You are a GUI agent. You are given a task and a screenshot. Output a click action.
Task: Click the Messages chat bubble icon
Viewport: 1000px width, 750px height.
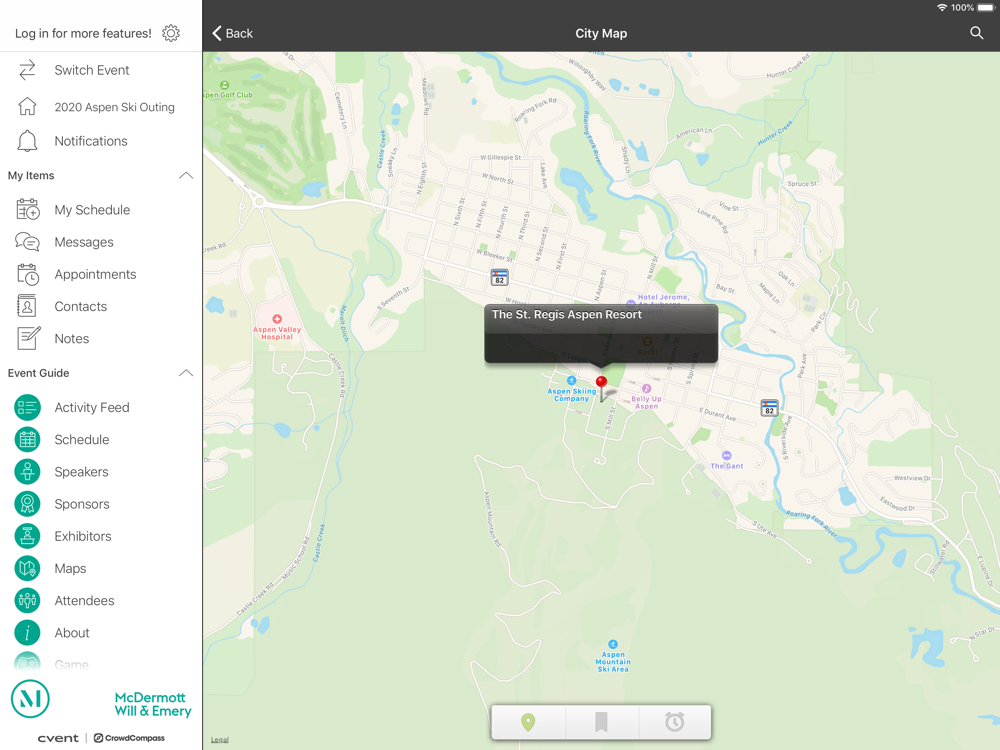tap(27, 242)
